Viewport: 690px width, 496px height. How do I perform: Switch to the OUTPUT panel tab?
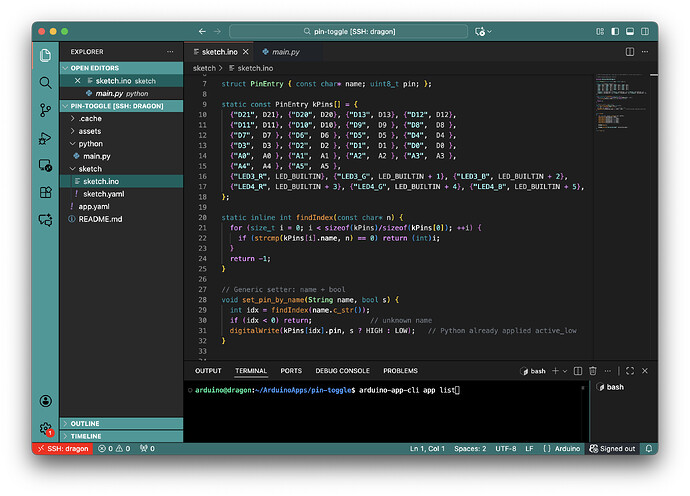pyautogui.click(x=208, y=371)
